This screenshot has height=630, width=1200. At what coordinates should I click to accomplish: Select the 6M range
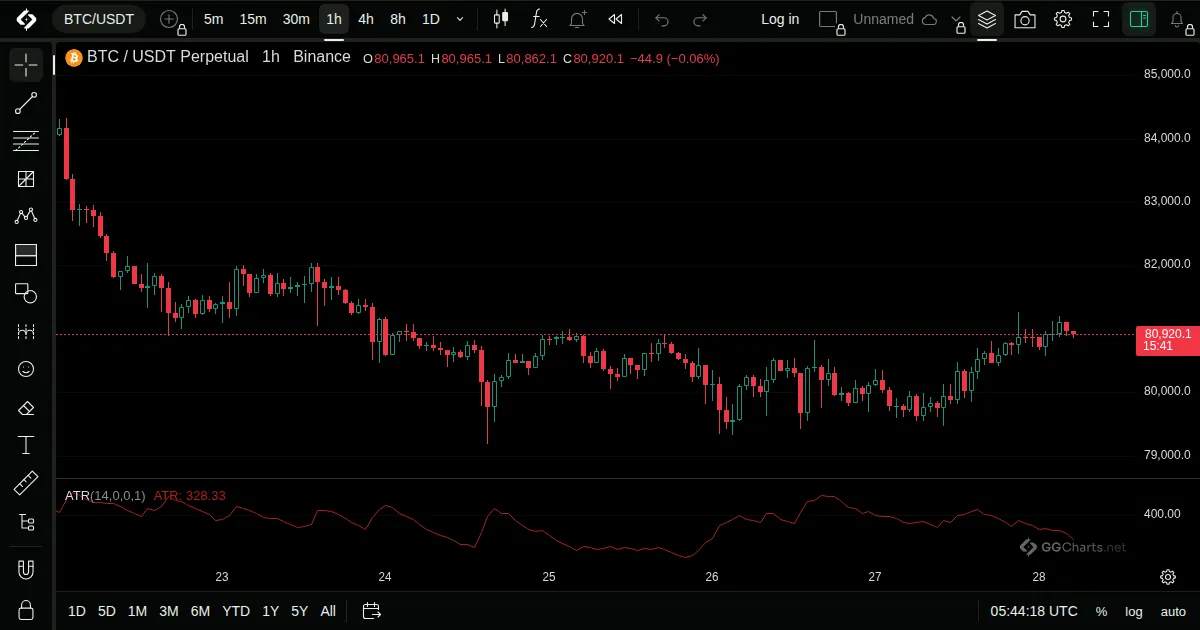[x=200, y=611]
